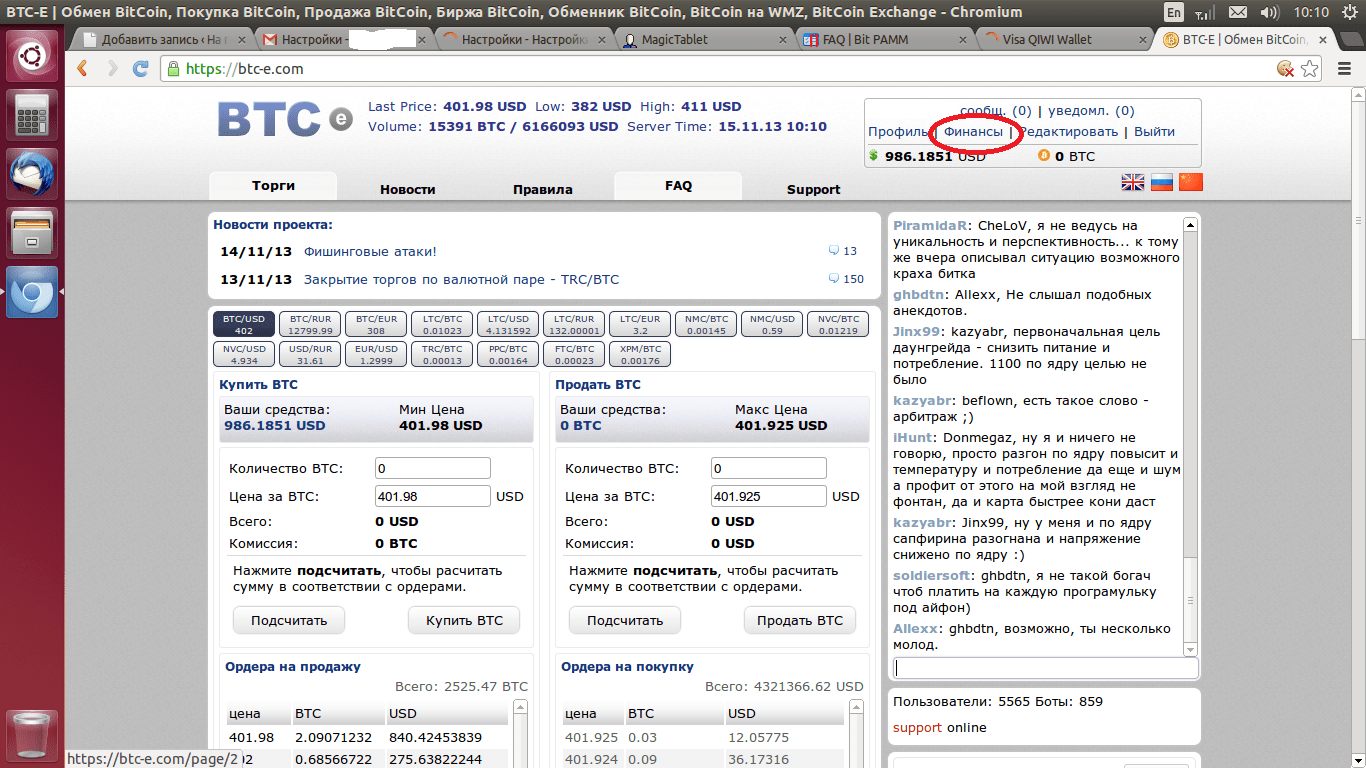Switch to the Добавить запись browser tab
Image resolution: width=1366 pixels, height=768 pixels.
164,40
